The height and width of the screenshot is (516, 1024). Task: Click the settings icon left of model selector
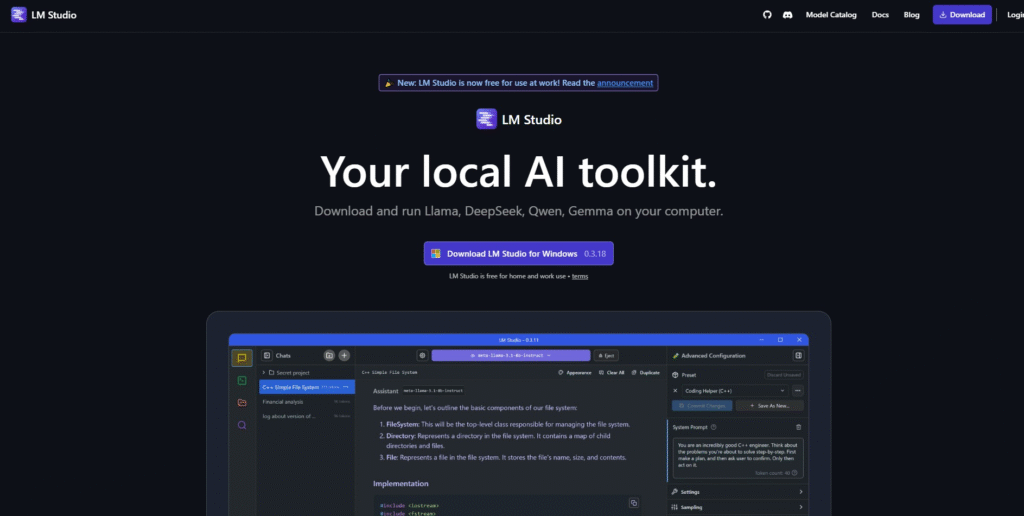423,355
